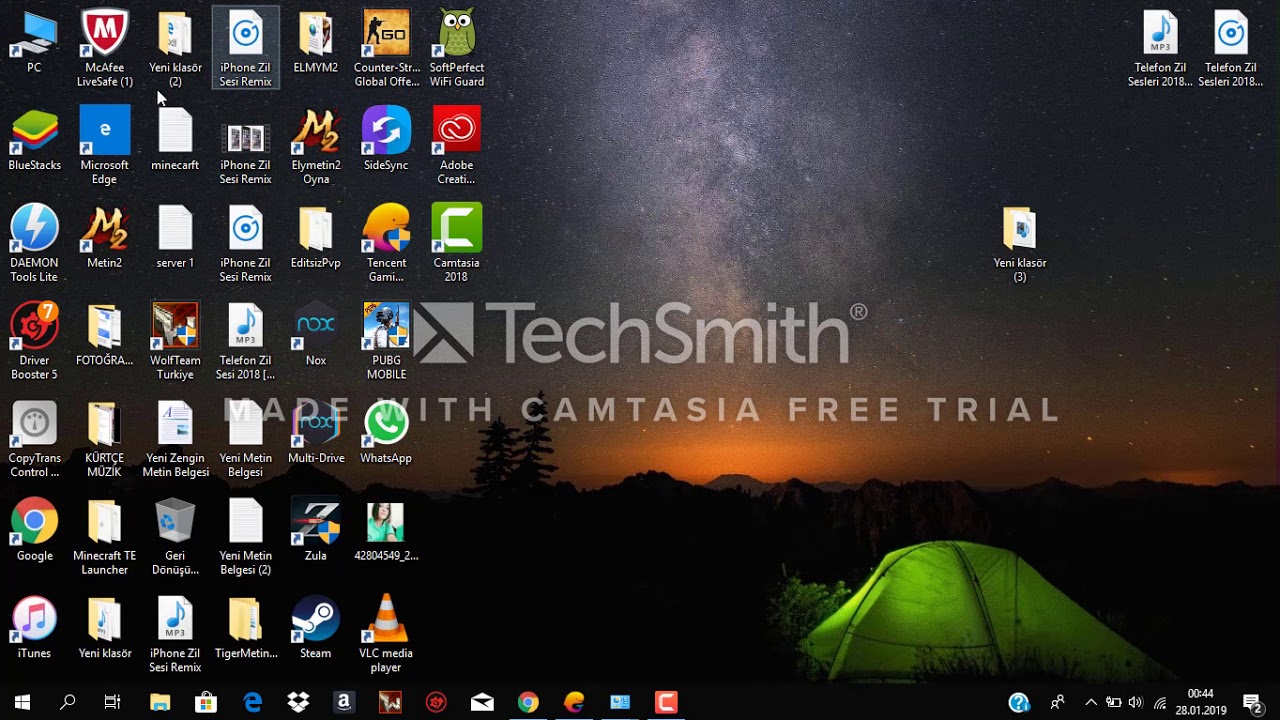Launch Elymetin2 Oyna shortcut

click(315, 146)
